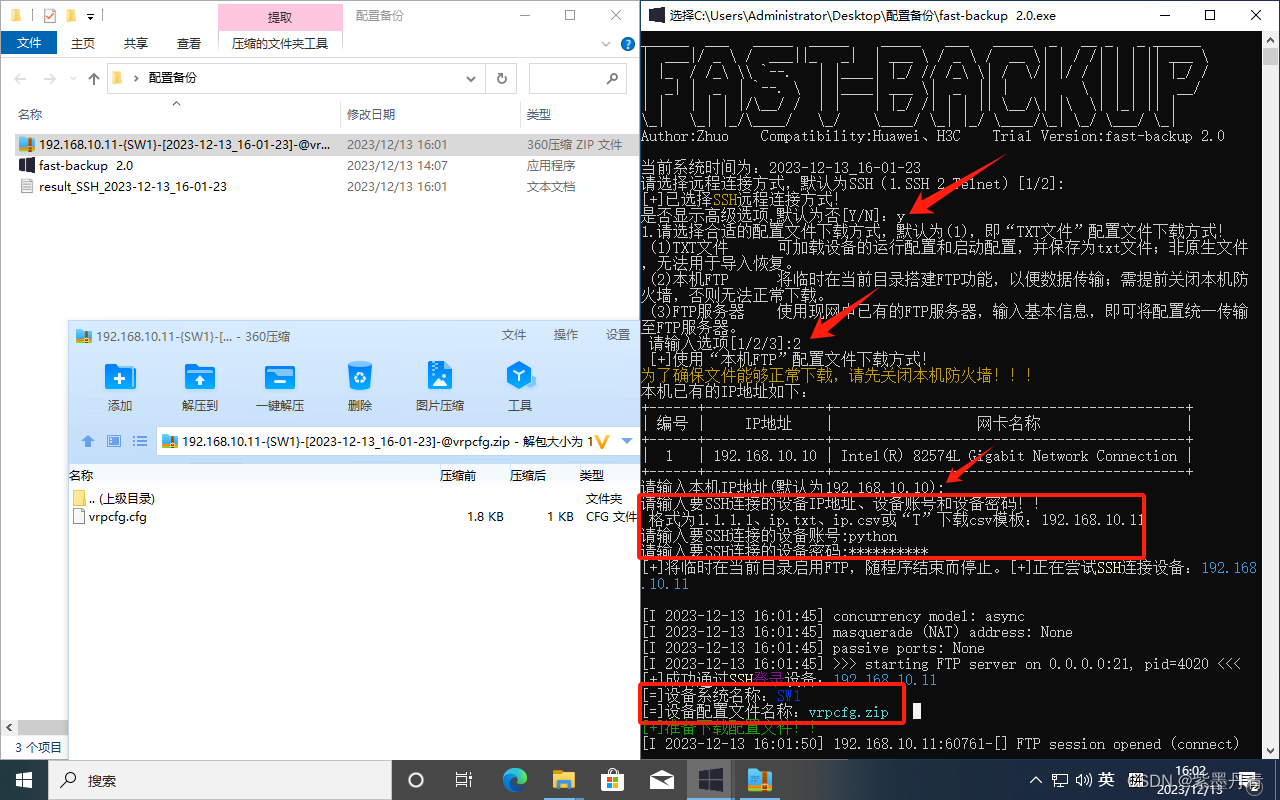The width and height of the screenshot is (1280, 800).
Task: Open Explorer 主页 ribbon tab
Action: pos(83,43)
